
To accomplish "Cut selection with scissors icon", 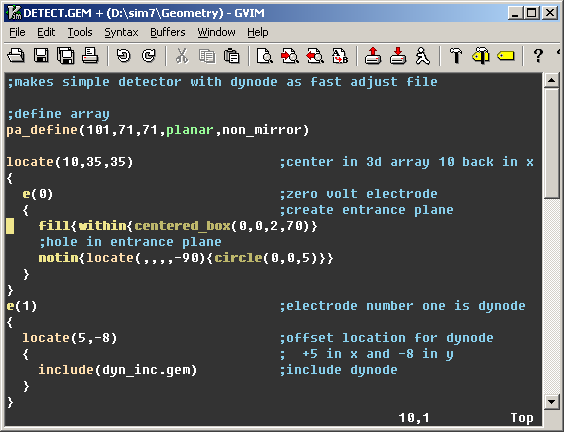I will pos(182,56).
